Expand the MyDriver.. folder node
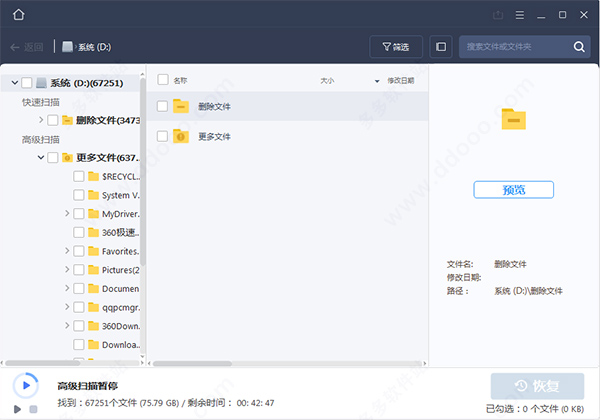This screenshot has width=600, height=420. (x=67, y=213)
